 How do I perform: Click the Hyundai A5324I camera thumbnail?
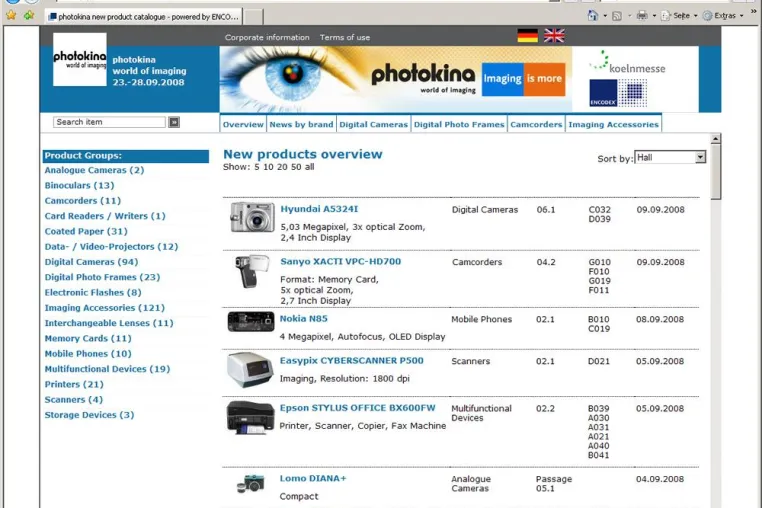(252, 217)
